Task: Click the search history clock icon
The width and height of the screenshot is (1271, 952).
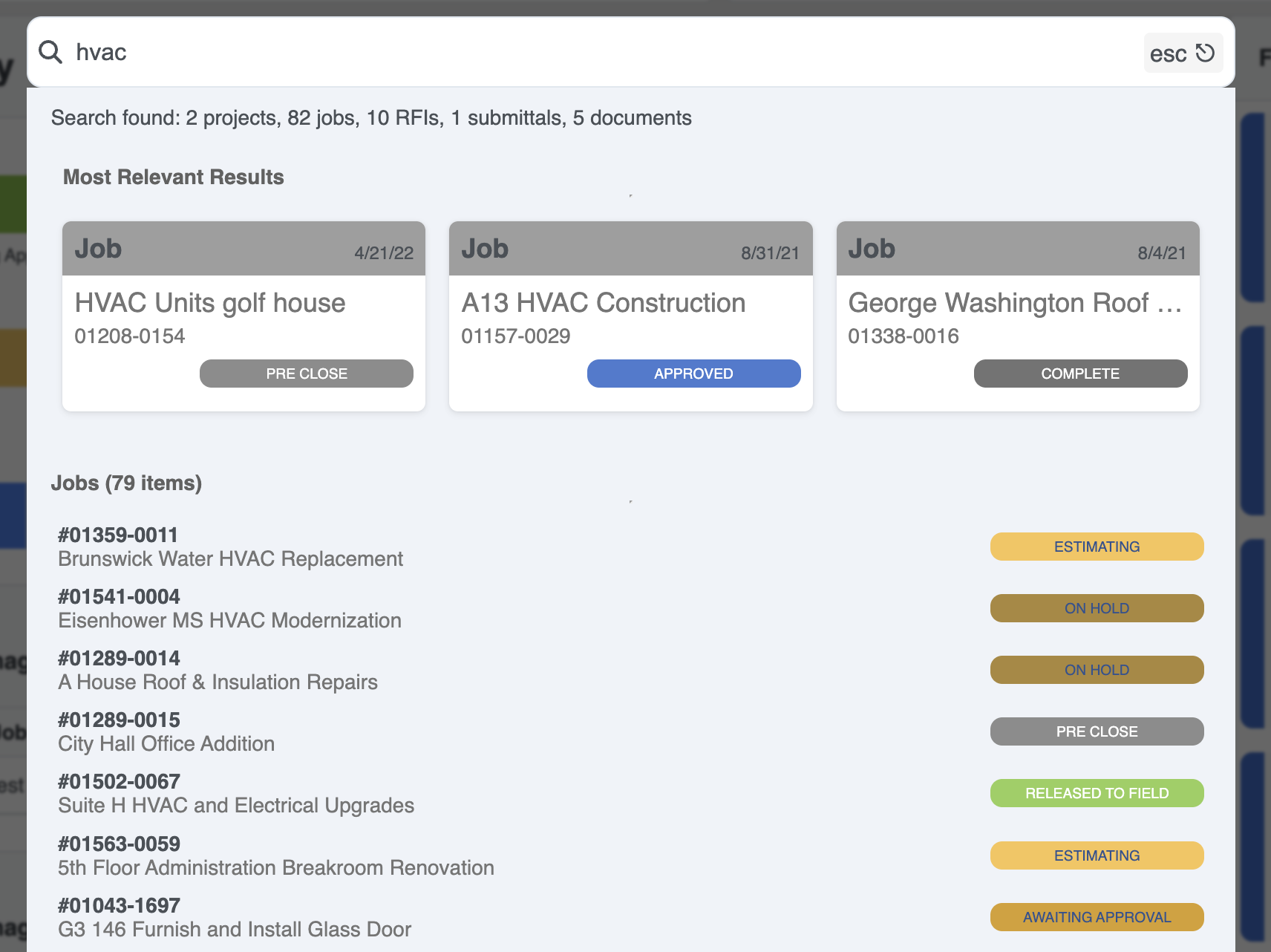Action: coord(1205,53)
